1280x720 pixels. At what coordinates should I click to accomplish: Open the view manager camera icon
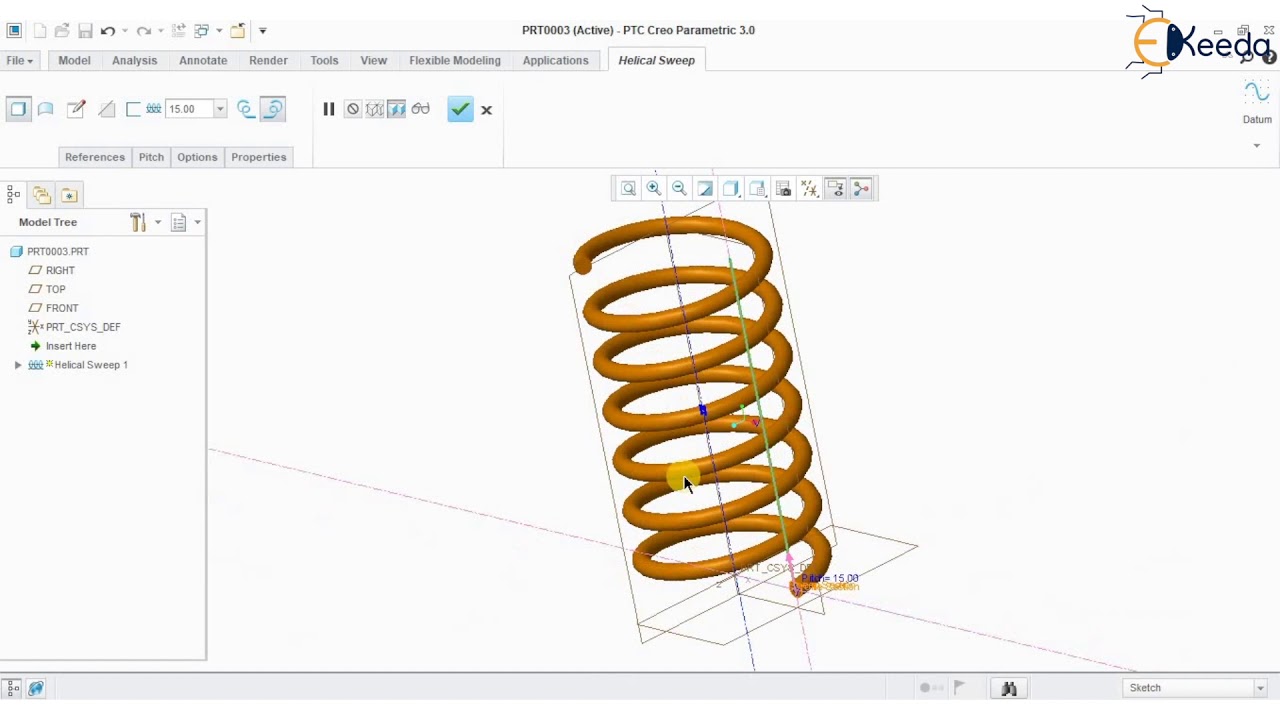[x=783, y=188]
